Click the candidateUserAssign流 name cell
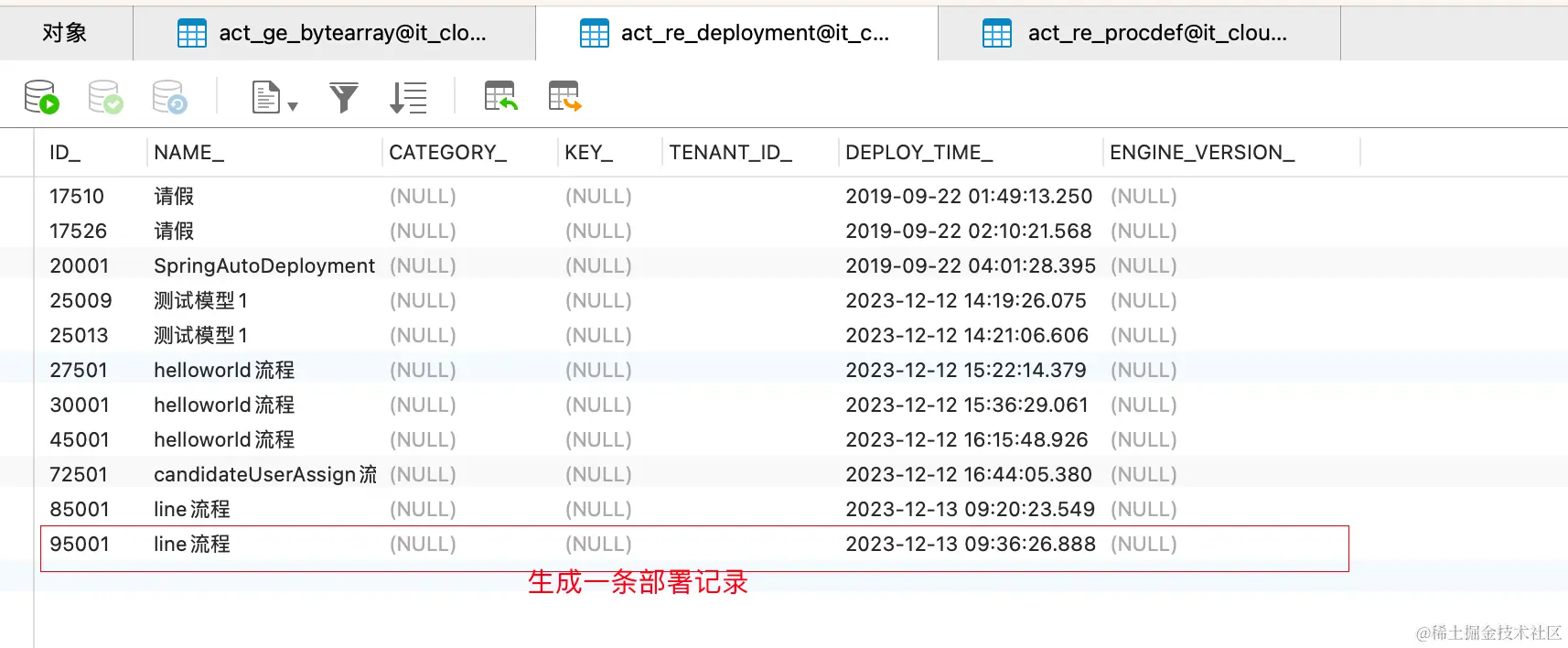 click(265, 475)
